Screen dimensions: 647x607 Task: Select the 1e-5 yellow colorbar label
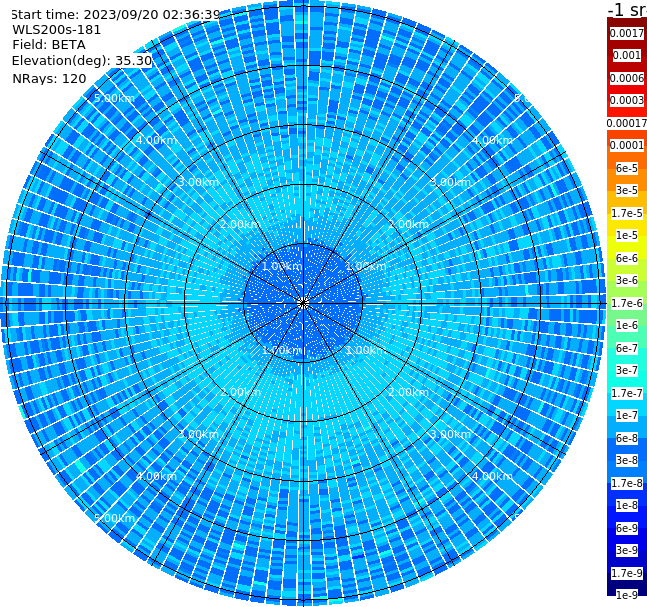point(627,235)
